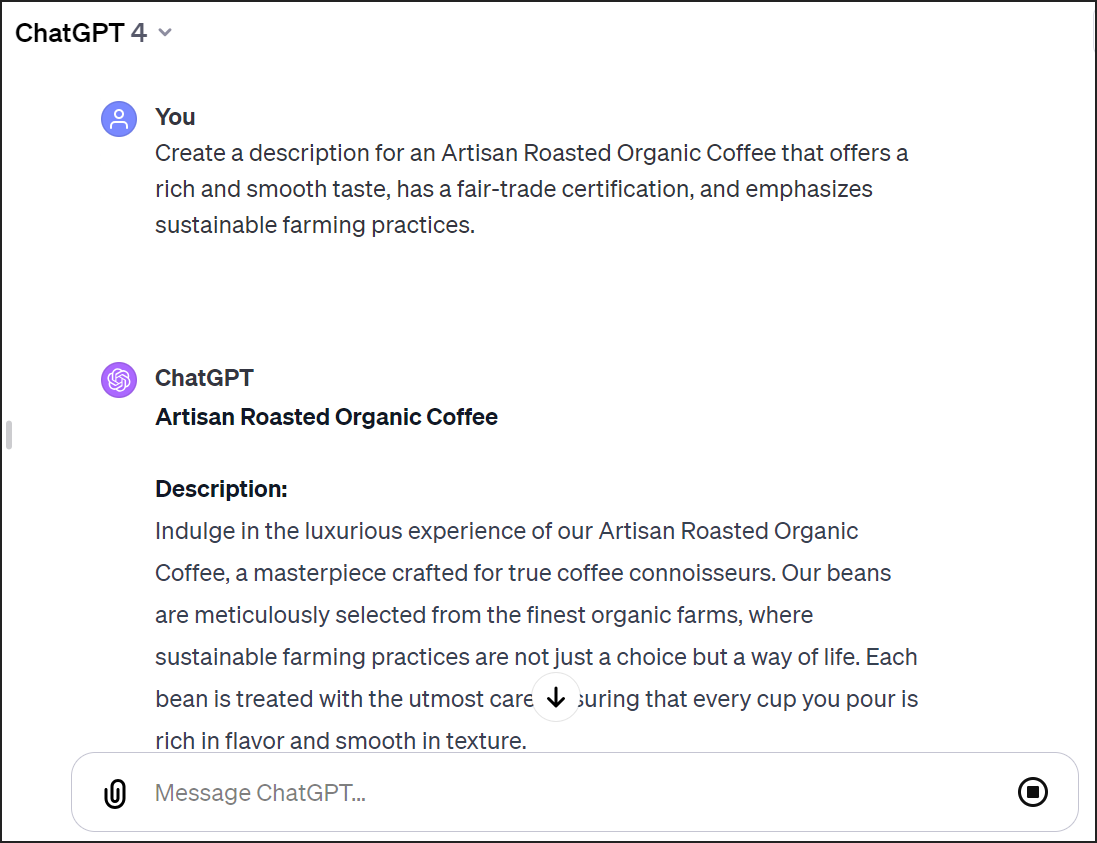Open the ChatGPT 4 model selector
The width and height of the screenshot is (1097, 843).
click(94, 33)
